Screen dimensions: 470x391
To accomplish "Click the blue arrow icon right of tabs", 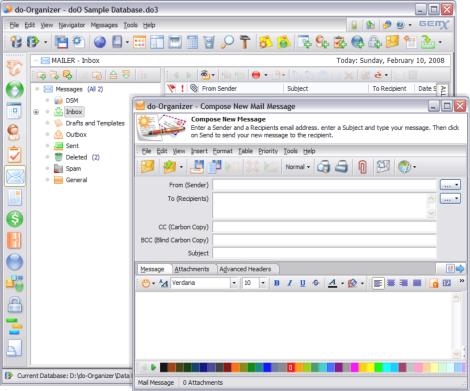I will [460, 269].
